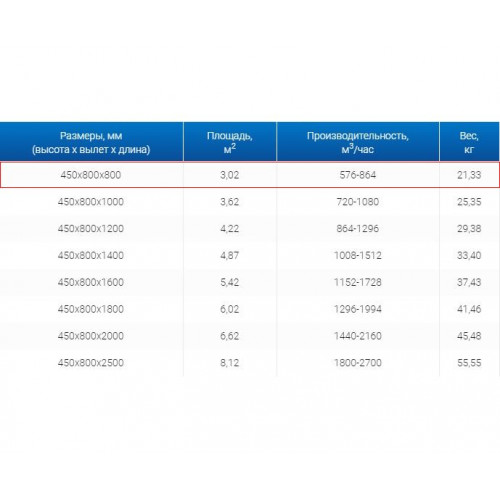This screenshot has width=500, height=500.
Task: Click the area value 8,12
Action: click(x=230, y=363)
